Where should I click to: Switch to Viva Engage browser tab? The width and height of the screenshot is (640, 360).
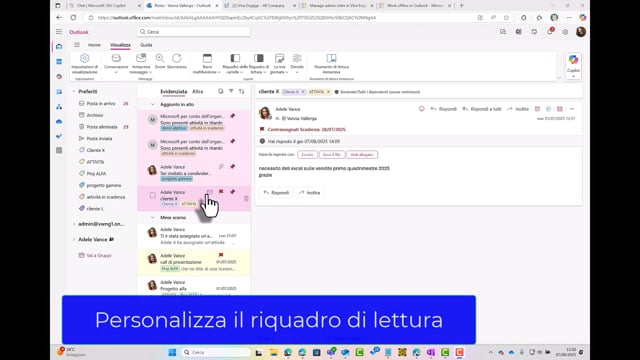point(260,6)
